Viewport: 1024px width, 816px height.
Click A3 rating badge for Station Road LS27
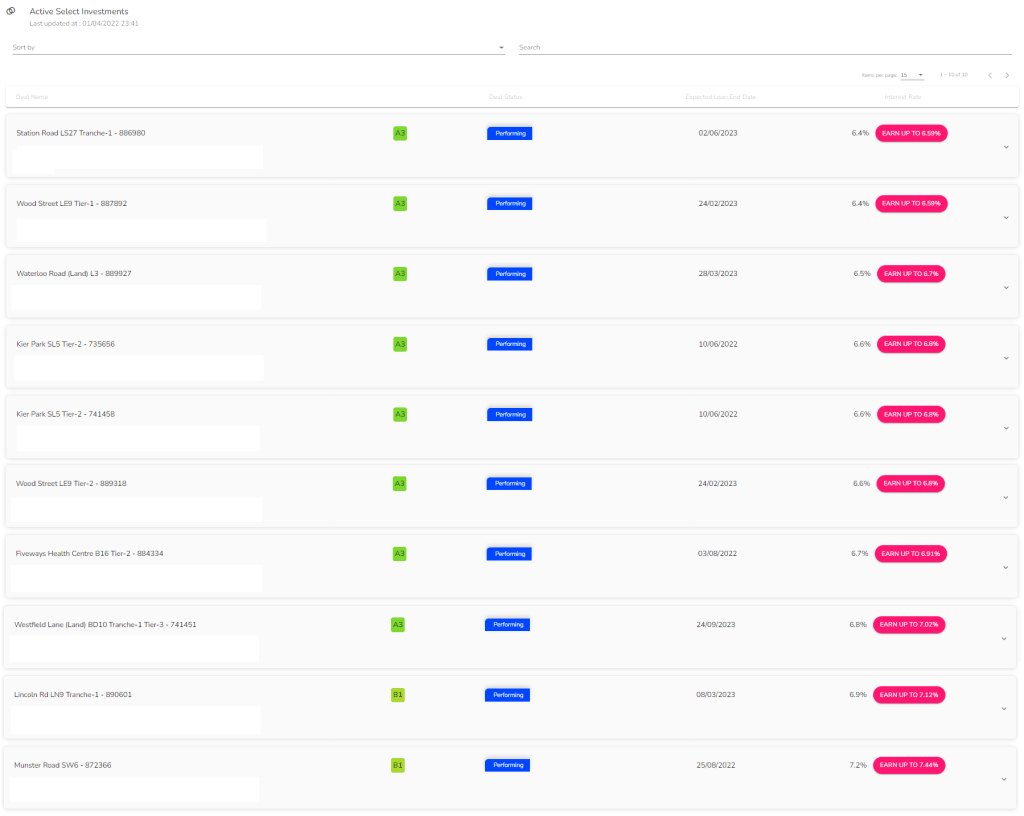(400, 133)
